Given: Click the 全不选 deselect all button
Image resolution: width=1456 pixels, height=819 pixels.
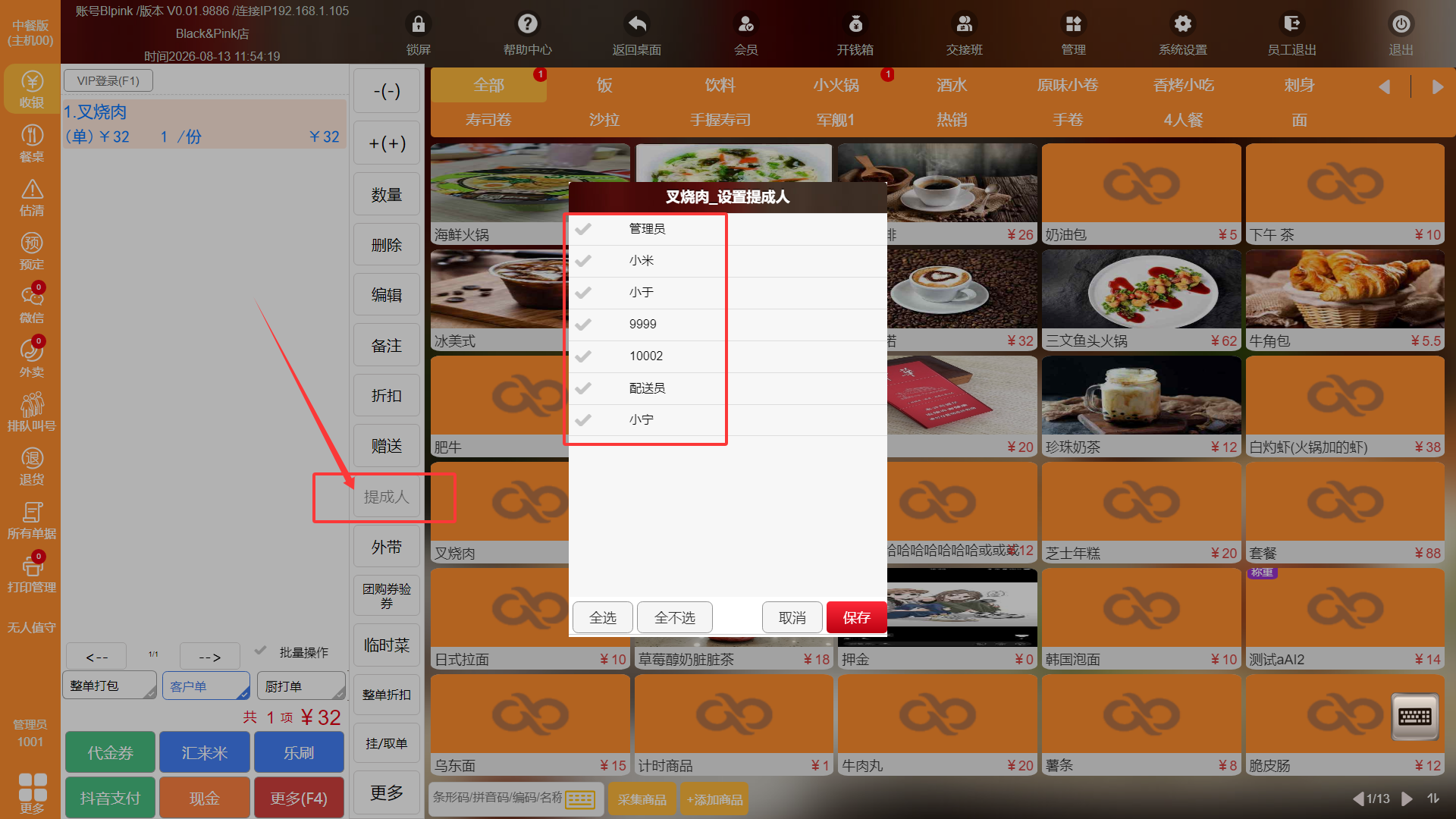Looking at the screenshot, I should pyautogui.click(x=675, y=617).
